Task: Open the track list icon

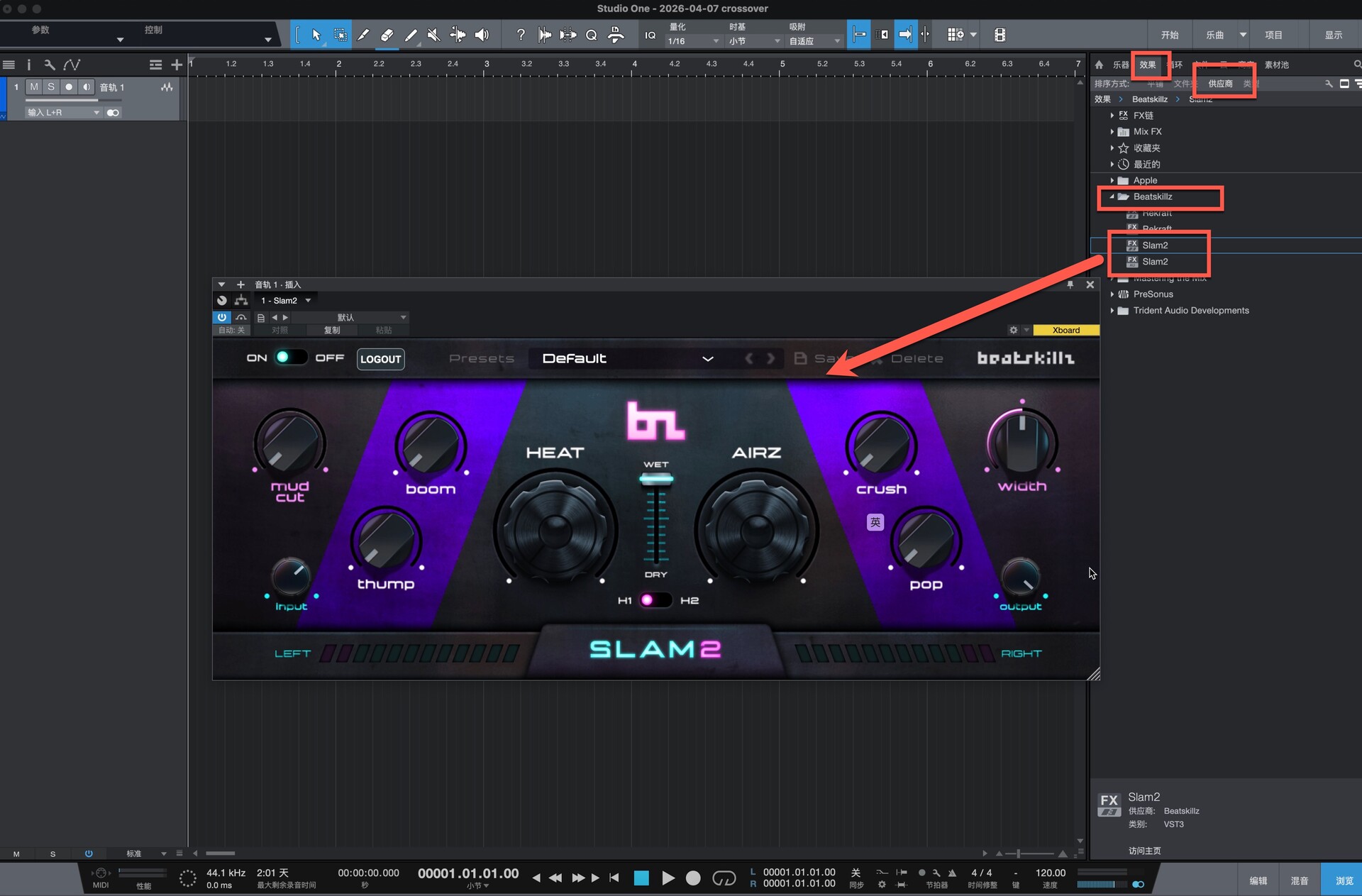Action: (9, 65)
